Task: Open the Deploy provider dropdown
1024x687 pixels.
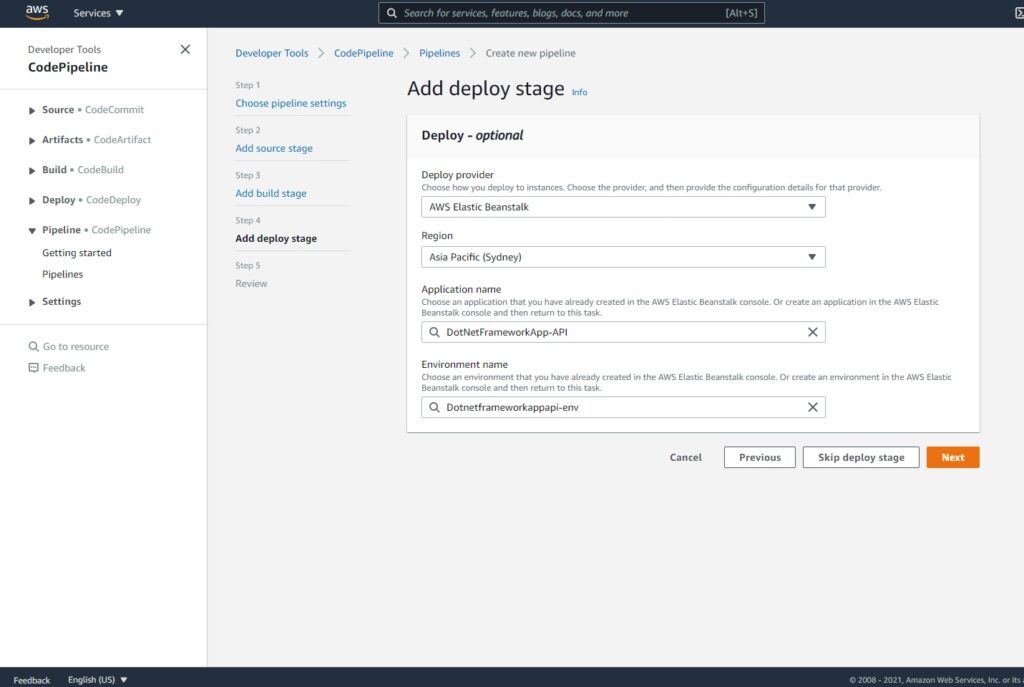Action: point(812,206)
